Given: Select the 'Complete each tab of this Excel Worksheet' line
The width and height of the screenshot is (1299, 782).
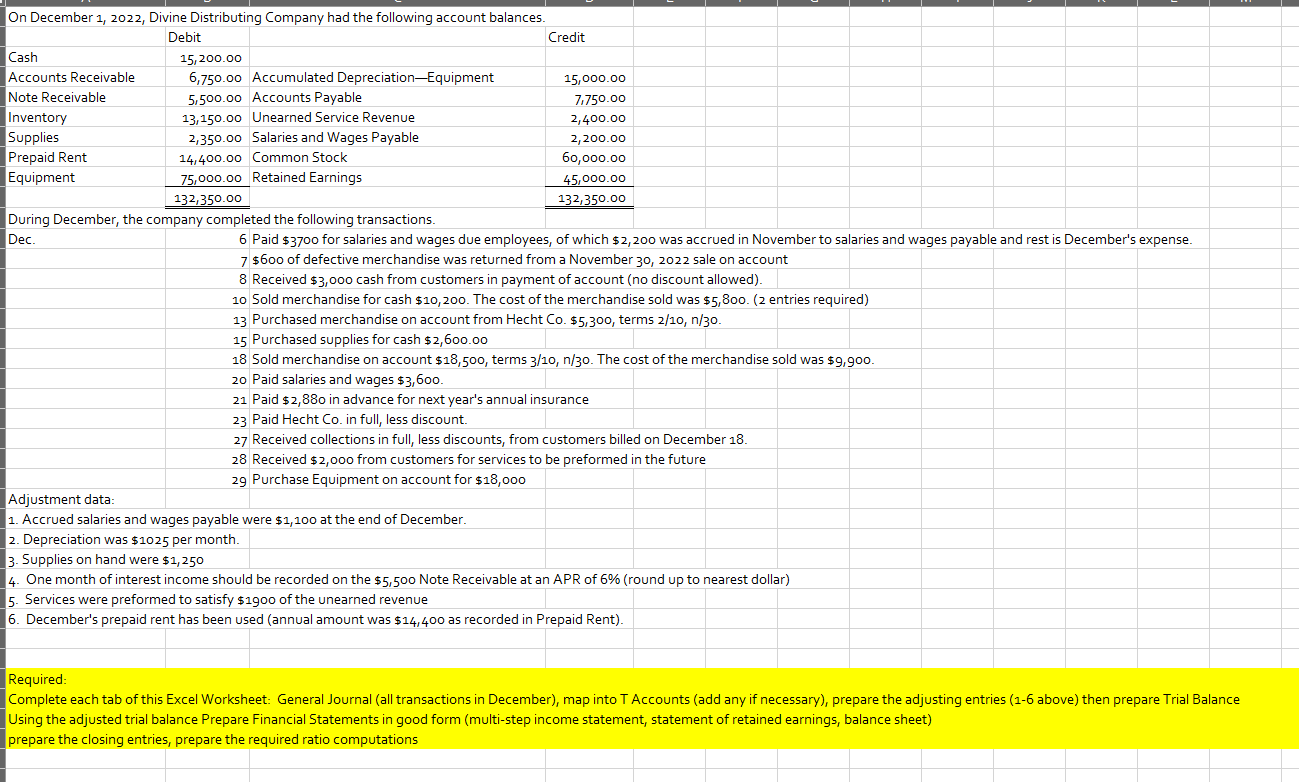Looking at the screenshot, I should pyautogui.click(x=624, y=699).
